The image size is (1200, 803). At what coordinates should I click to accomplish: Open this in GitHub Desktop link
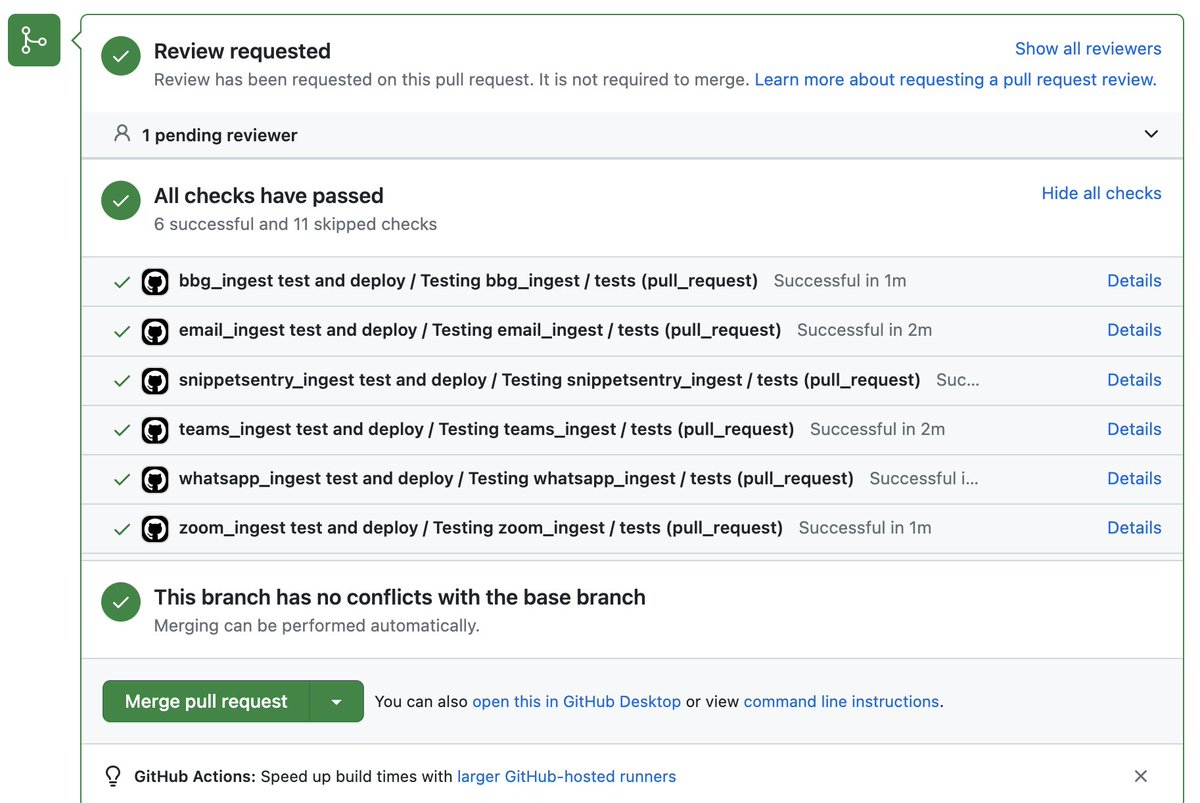[576, 702]
